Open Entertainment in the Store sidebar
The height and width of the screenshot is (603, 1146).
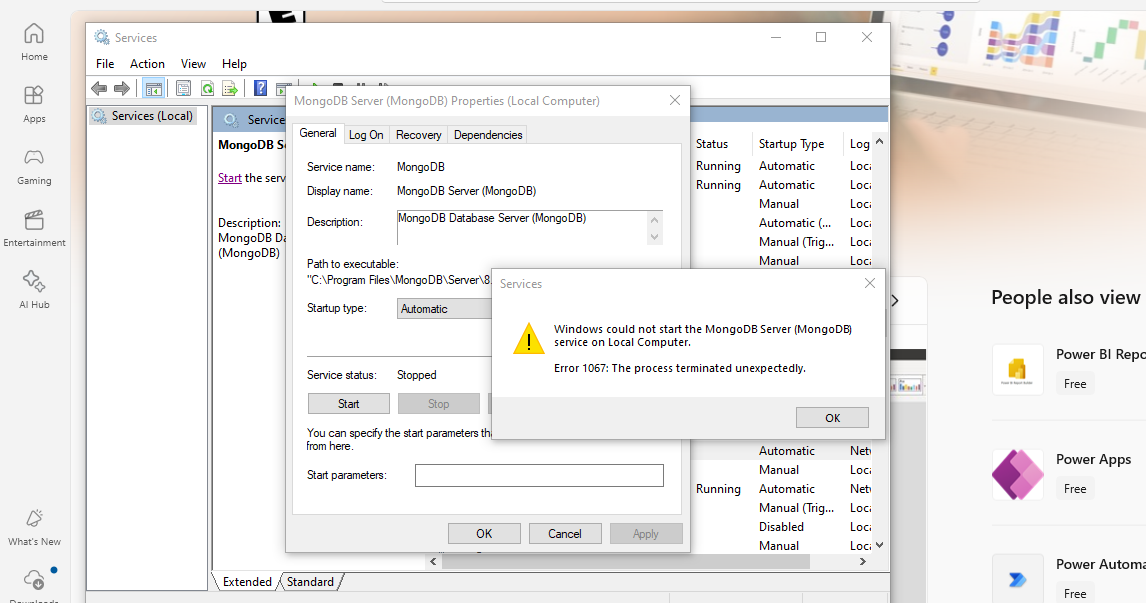(34, 229)
